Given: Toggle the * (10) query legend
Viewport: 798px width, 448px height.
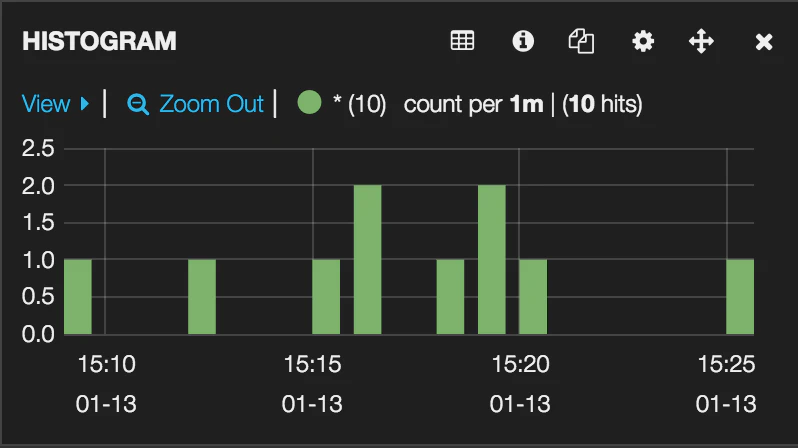Looking at the screenshot, I should tap(359, 104).
